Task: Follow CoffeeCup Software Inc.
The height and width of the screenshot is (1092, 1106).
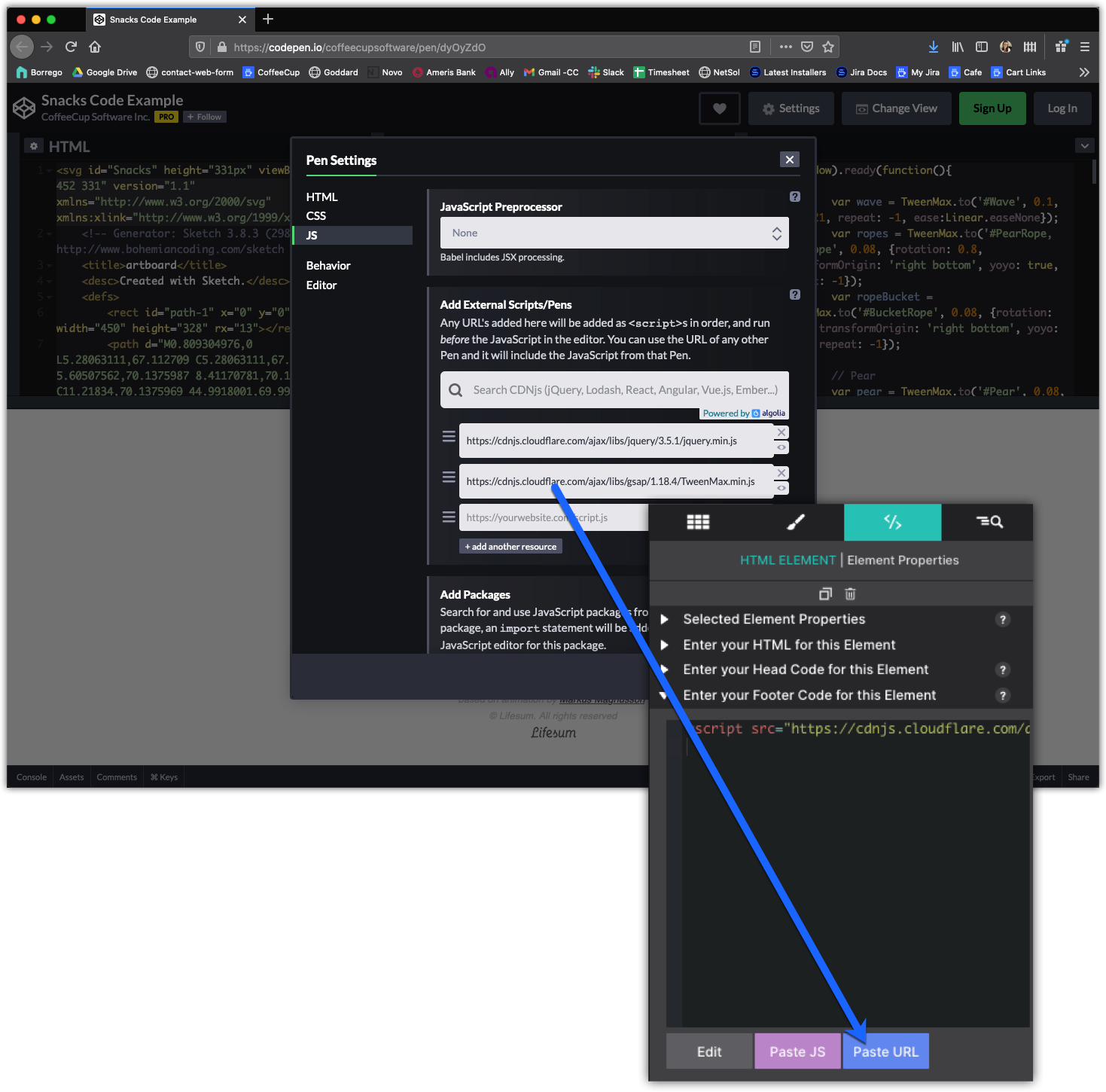Action: pyautogui.click(x=205, y=117)
